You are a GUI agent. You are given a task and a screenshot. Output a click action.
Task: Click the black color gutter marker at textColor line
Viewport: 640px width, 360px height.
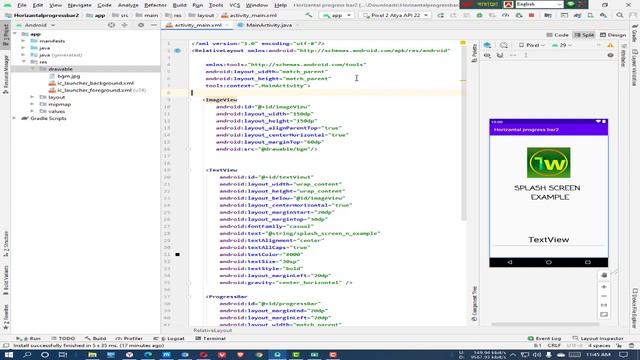point(178,254)
